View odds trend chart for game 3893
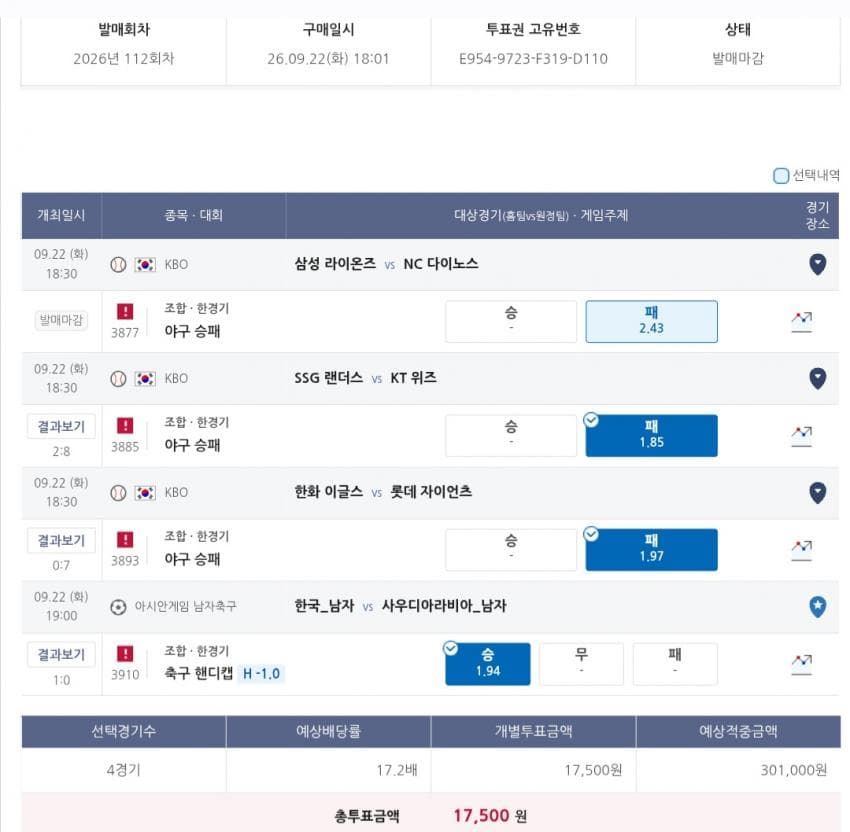850x832 pixels. (x=801, y=550)
